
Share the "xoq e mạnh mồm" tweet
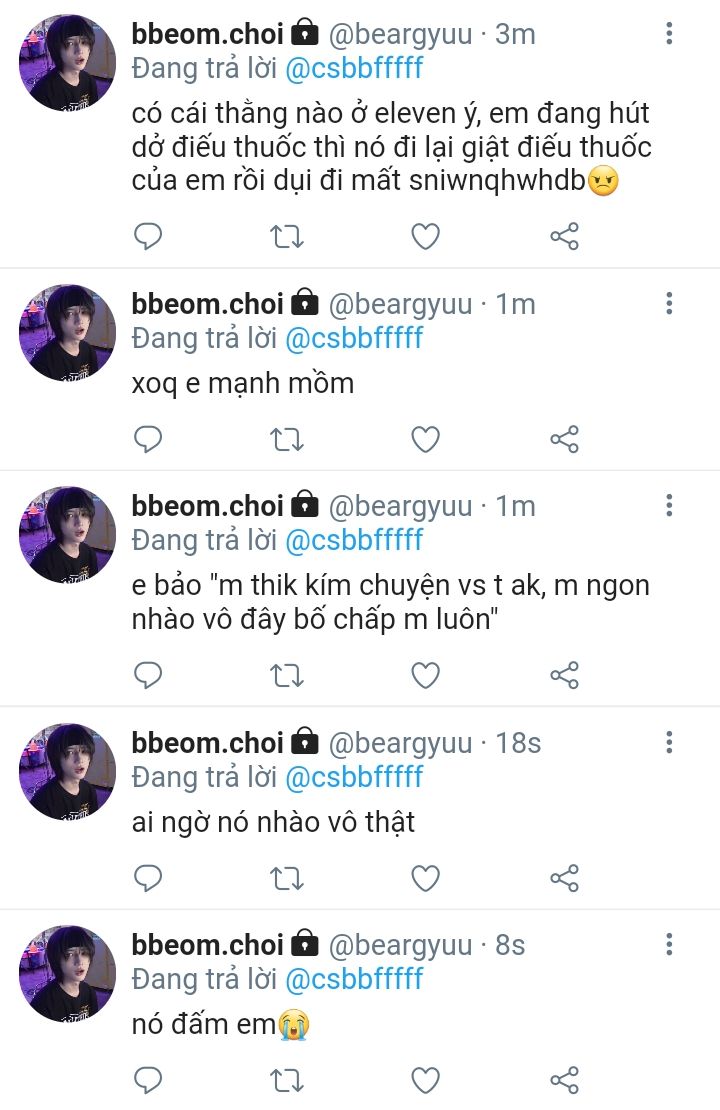point(564,439)
